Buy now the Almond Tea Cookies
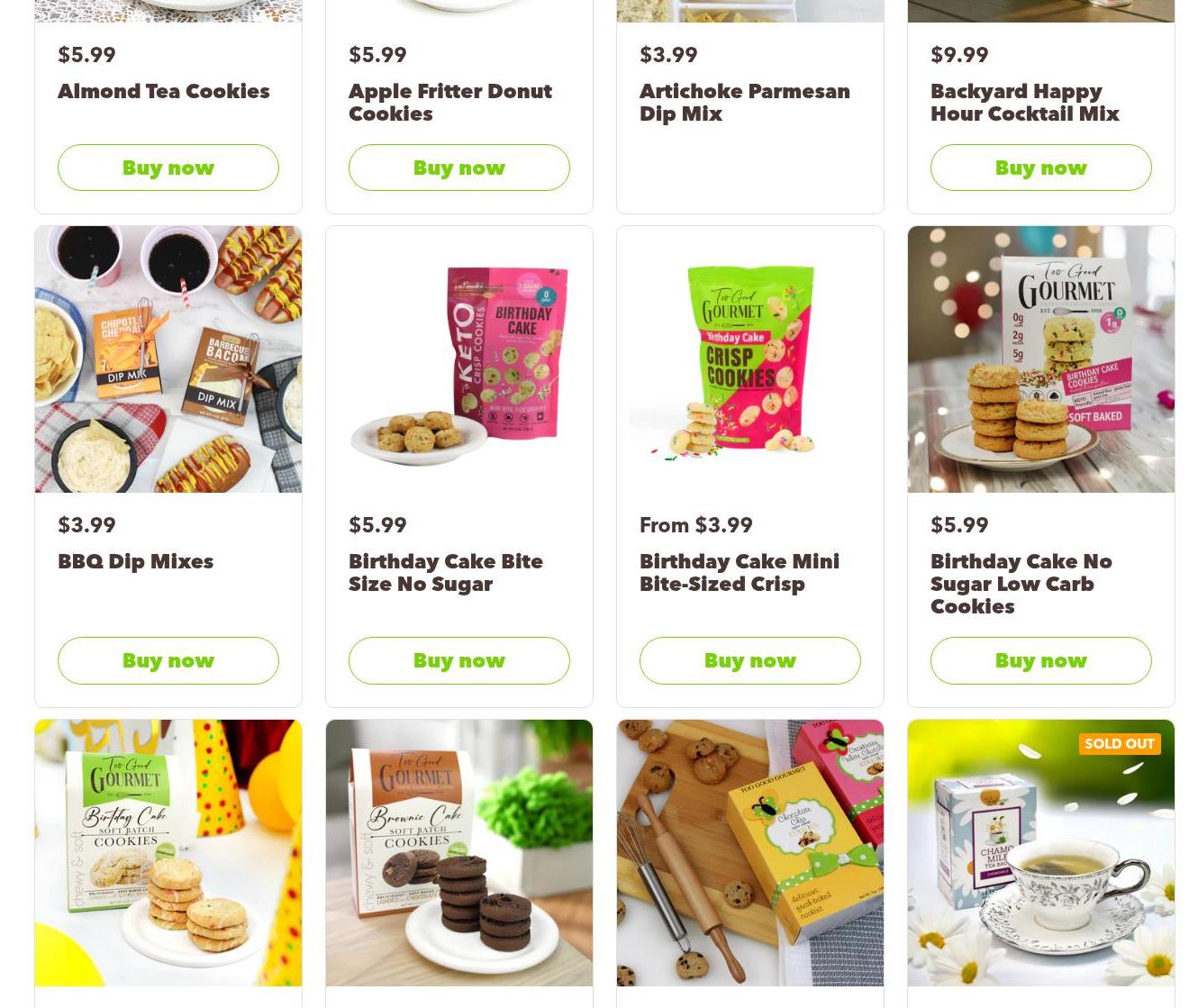Screen dimensions: 1198x1008 (x=168, y=168)
